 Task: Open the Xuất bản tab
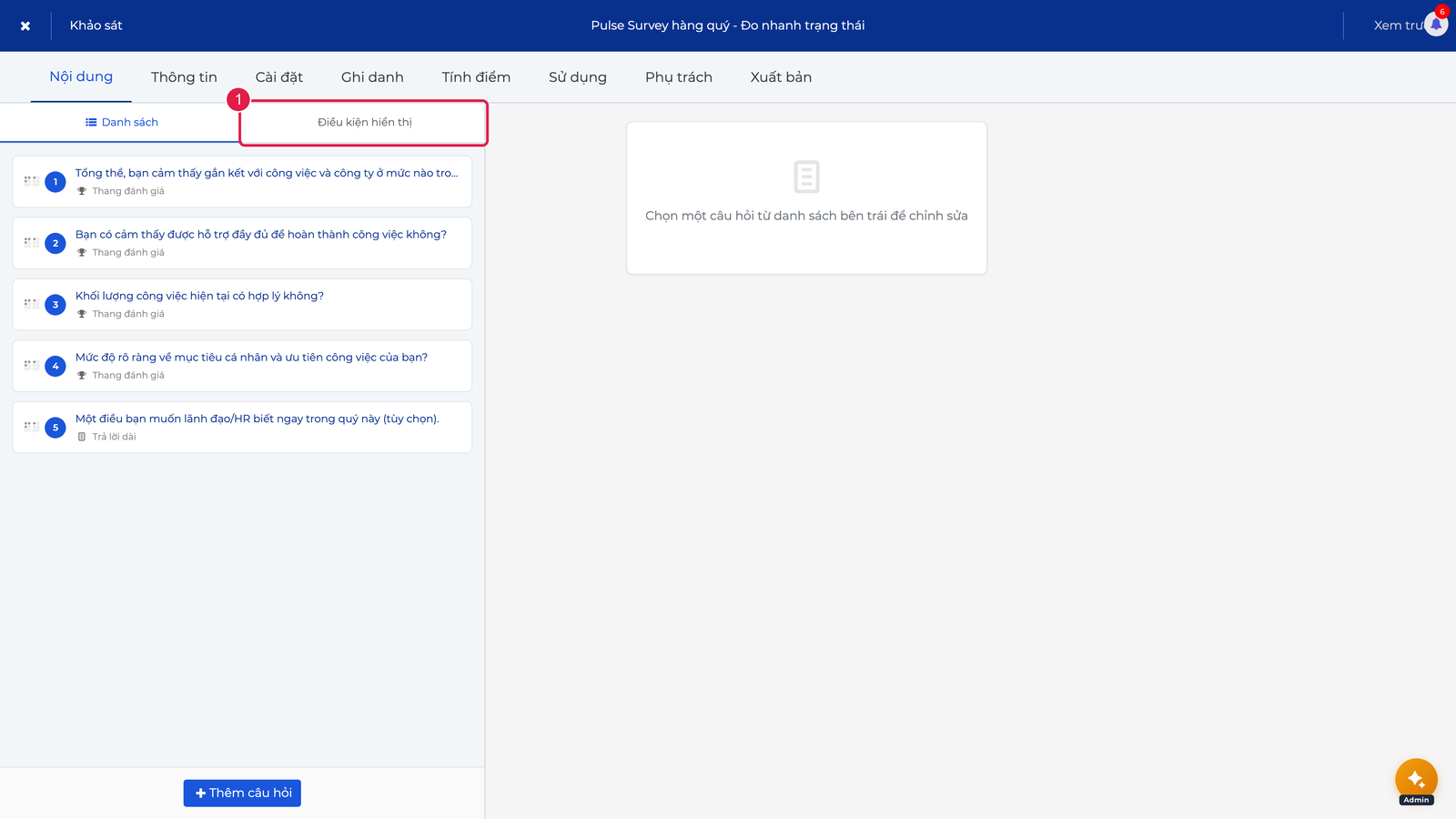tap(781, 77)
